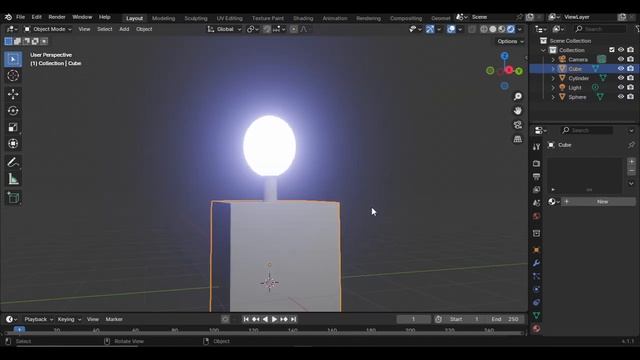Select the Rotate tool
Image resolution: width=640 pixels, height=360 pixels.
[x=13, y=111]
